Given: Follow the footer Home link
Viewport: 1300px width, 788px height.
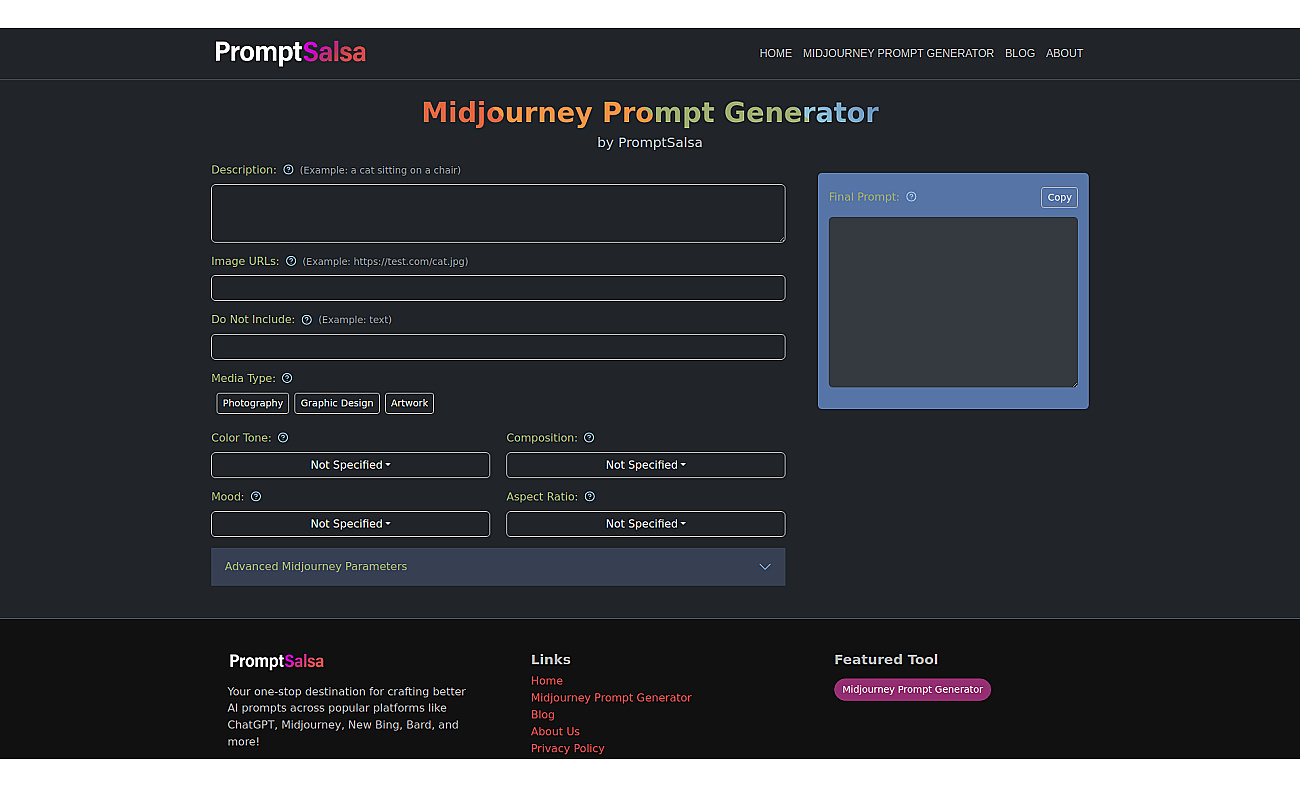Looking at the screenshot, I should (547, 681).
